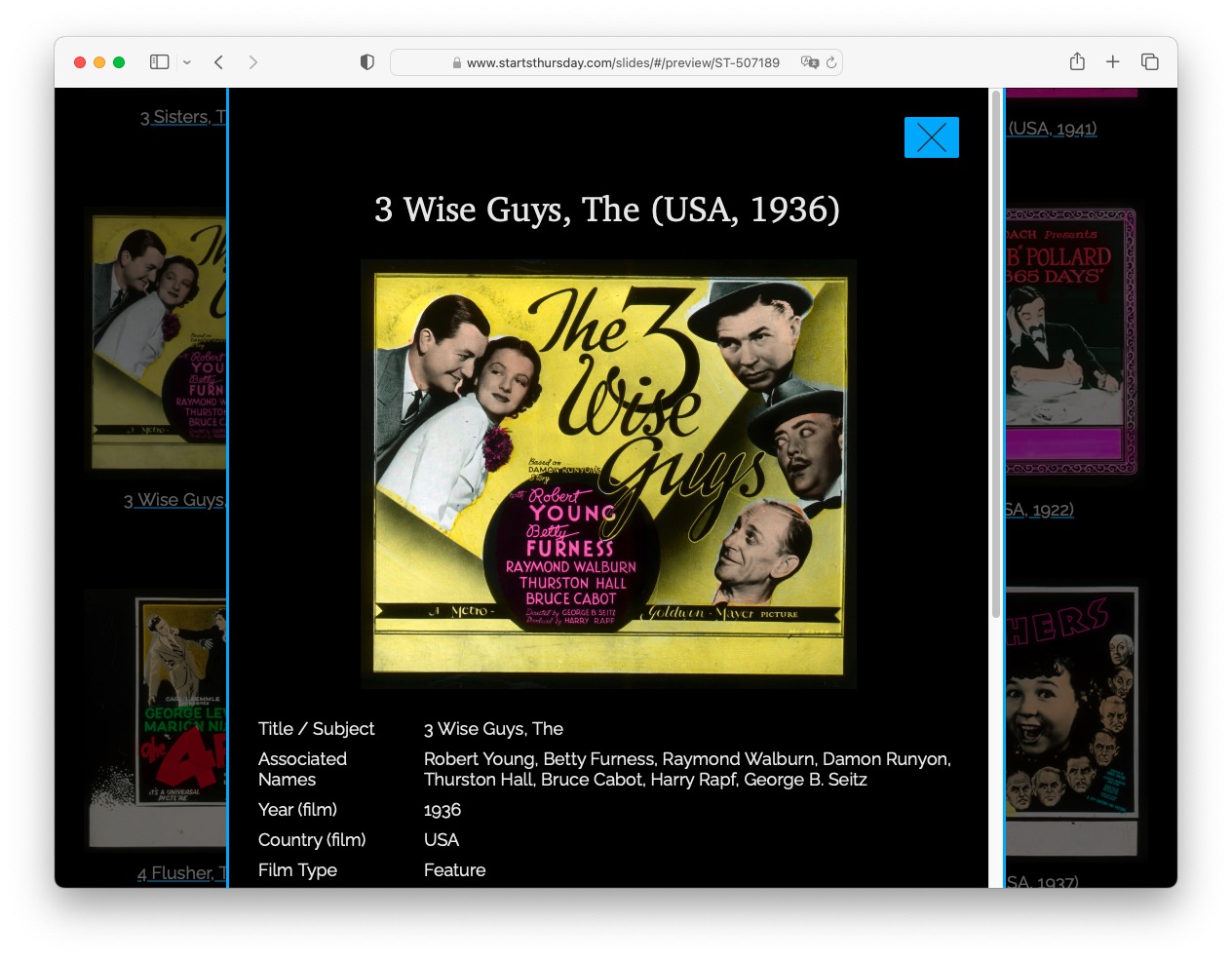Click the "Film Type" label
This screenshot has height=960, width=1232.
(x=297, y=870)
